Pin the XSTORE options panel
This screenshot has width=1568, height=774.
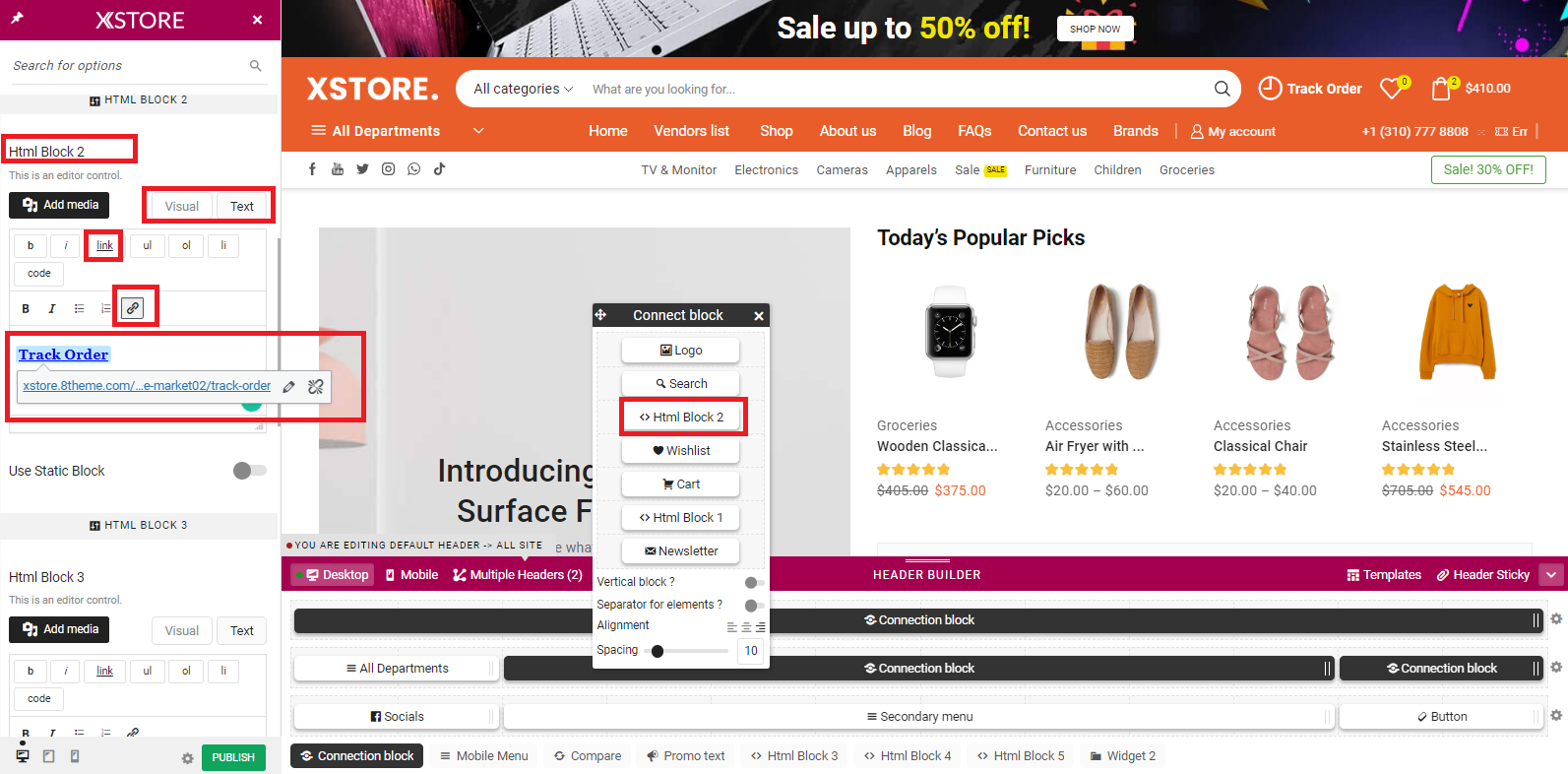(x=18, y=19)
